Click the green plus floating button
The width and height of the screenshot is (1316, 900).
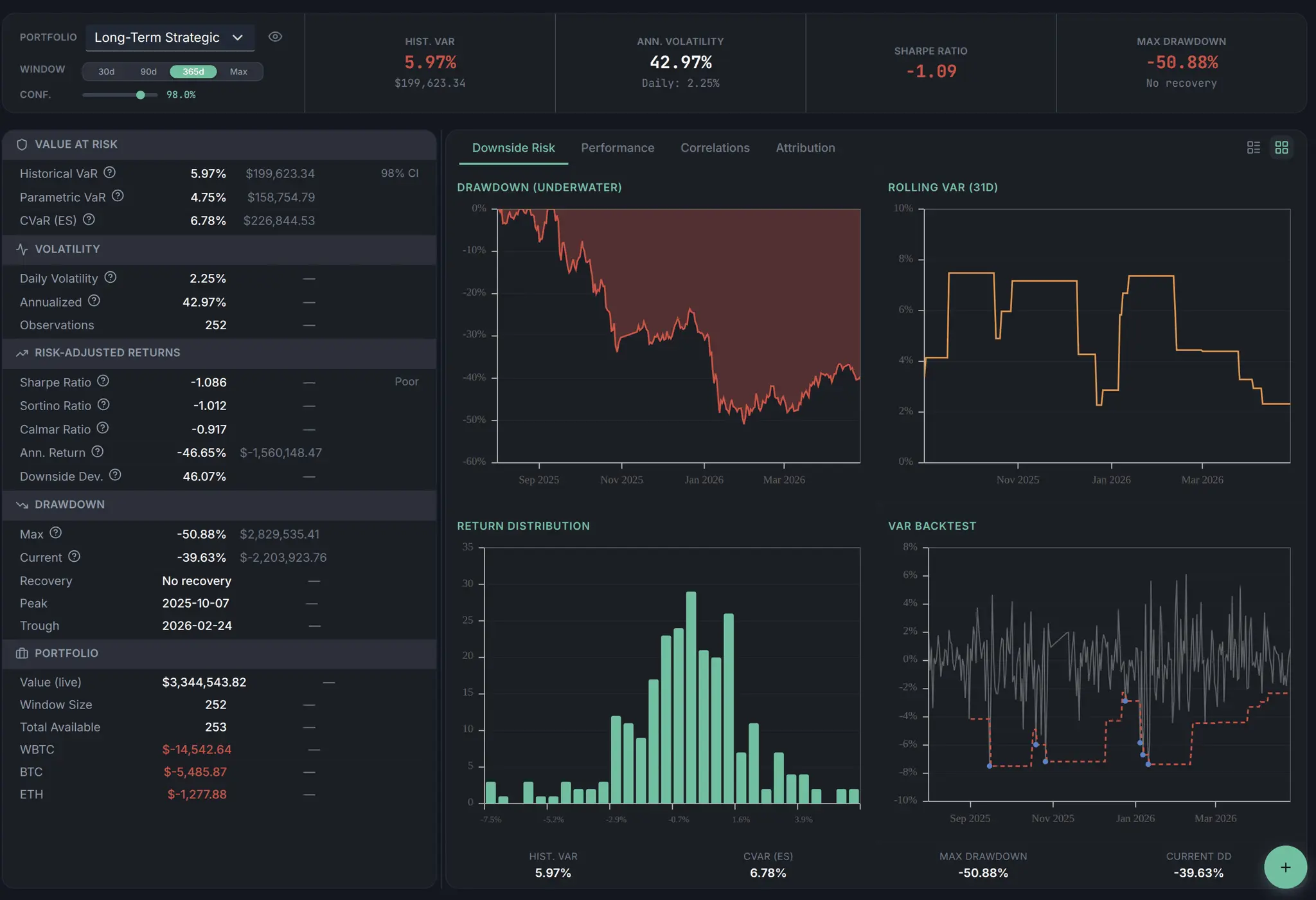tap(1285, 867)
